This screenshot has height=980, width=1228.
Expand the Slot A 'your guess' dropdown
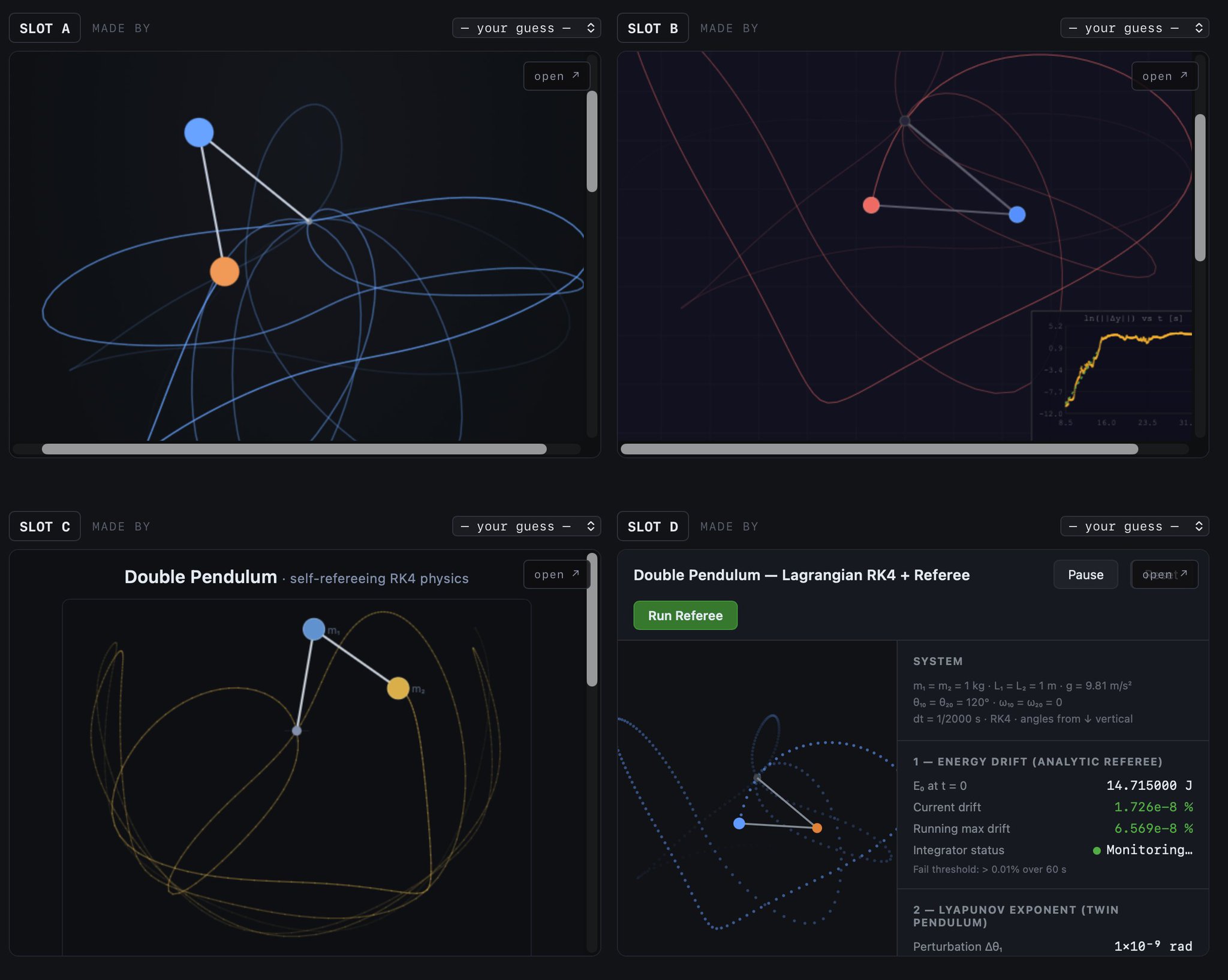[526, 28]
